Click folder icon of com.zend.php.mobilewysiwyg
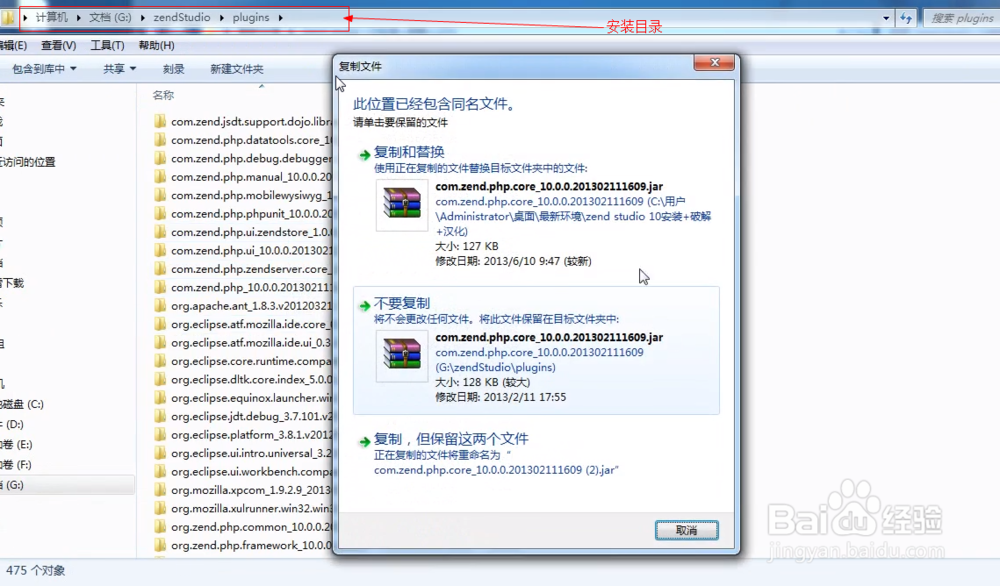This screenshot has width=1000, height=586. pyautogui.click(x=160, y=195)
